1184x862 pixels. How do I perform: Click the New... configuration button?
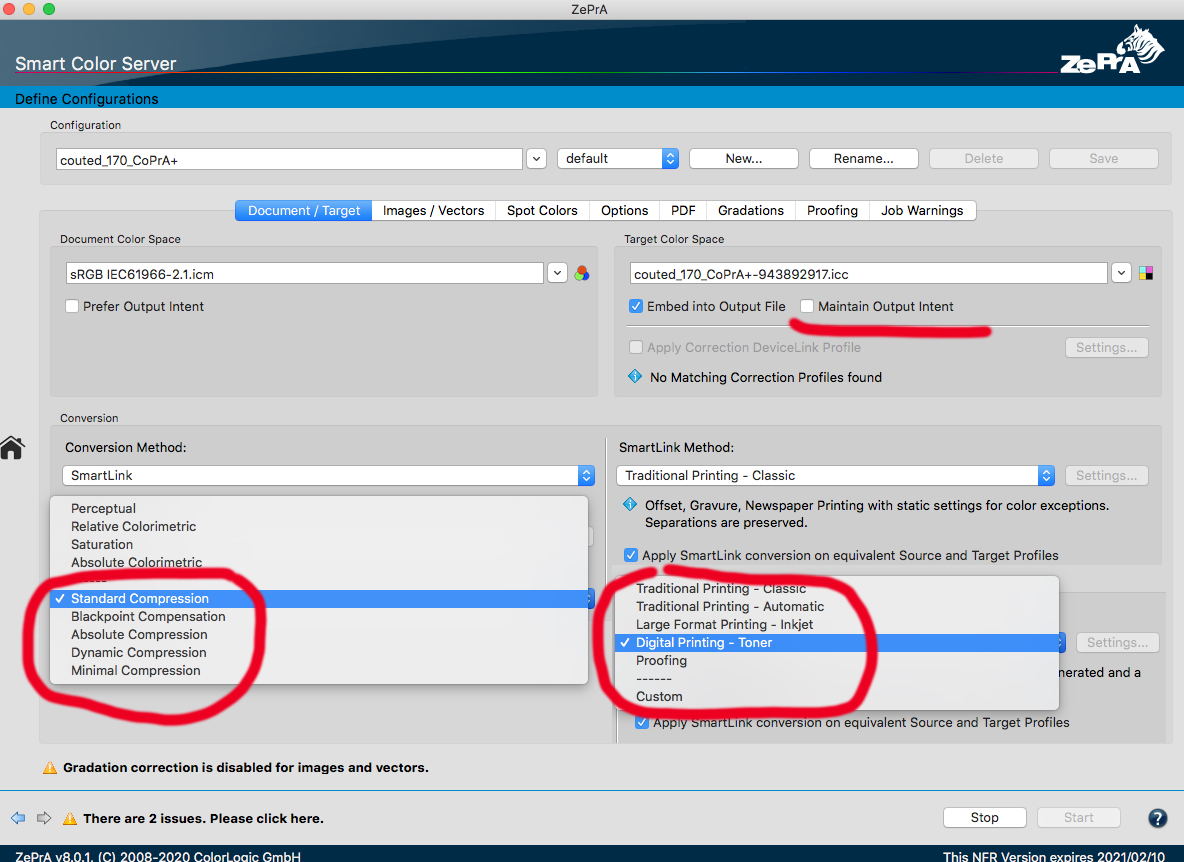tap(744, 159)
